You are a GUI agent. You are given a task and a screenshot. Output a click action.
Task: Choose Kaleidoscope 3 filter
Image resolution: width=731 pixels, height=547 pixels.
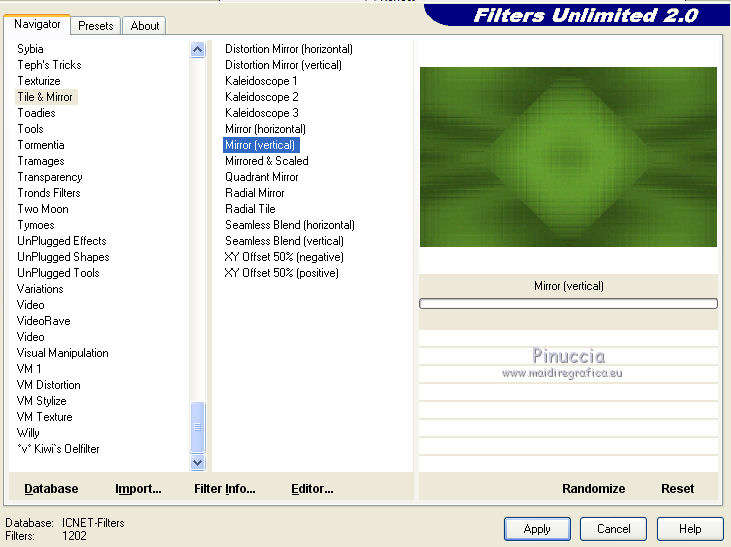(x=262, y=113)
